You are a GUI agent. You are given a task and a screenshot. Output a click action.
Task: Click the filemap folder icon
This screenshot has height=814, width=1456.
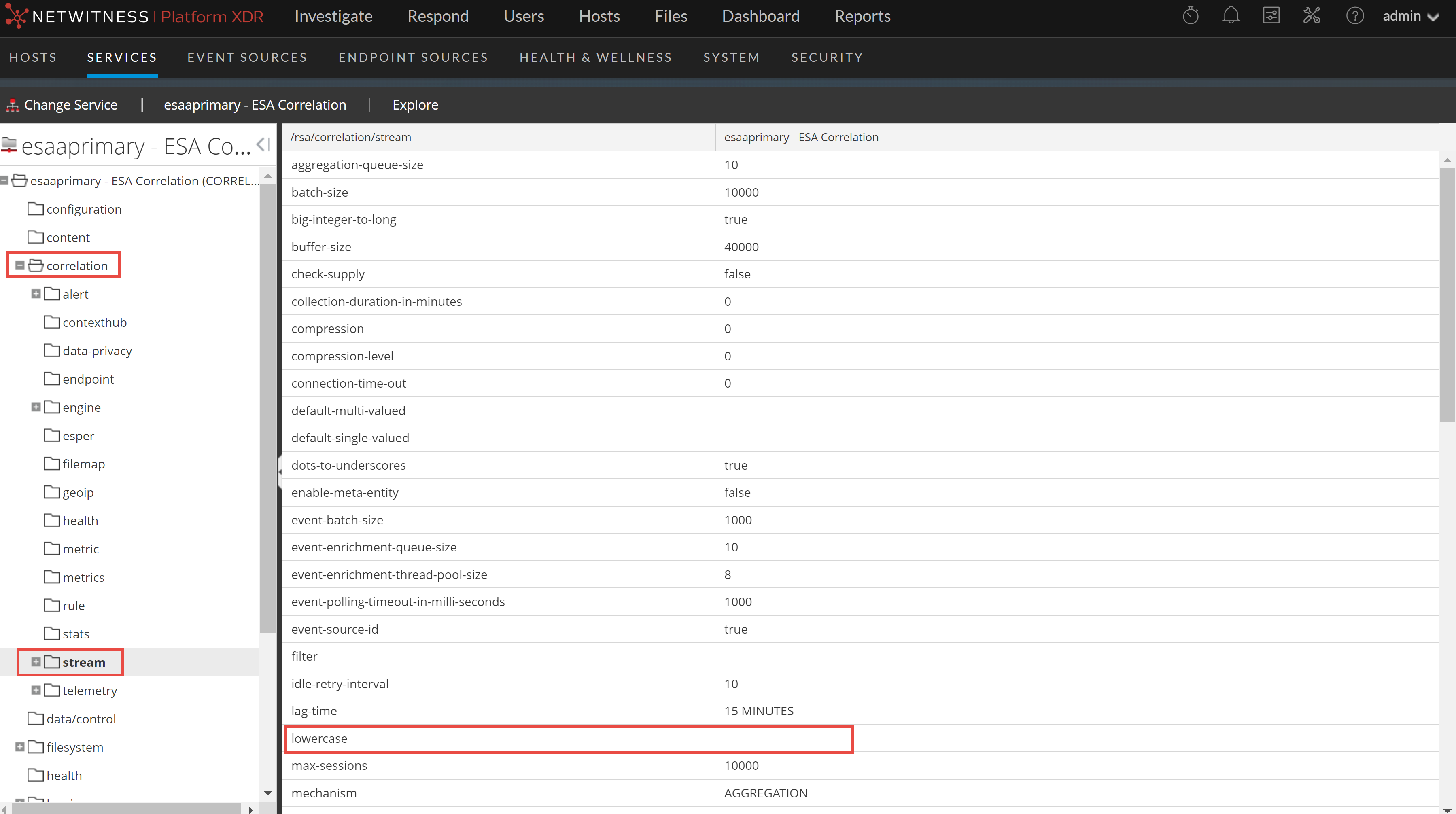[52, 464]
